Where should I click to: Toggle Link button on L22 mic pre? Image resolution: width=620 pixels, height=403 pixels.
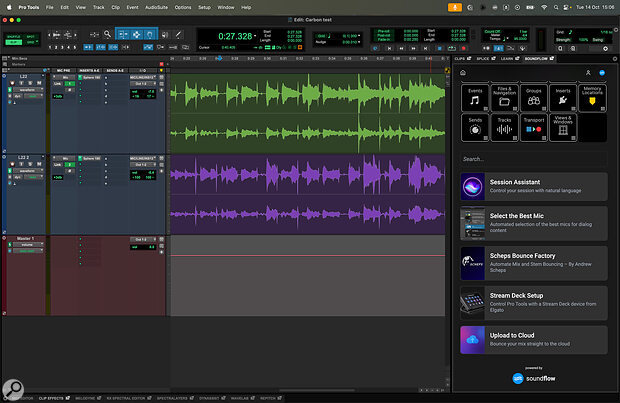tap(58, 83)
